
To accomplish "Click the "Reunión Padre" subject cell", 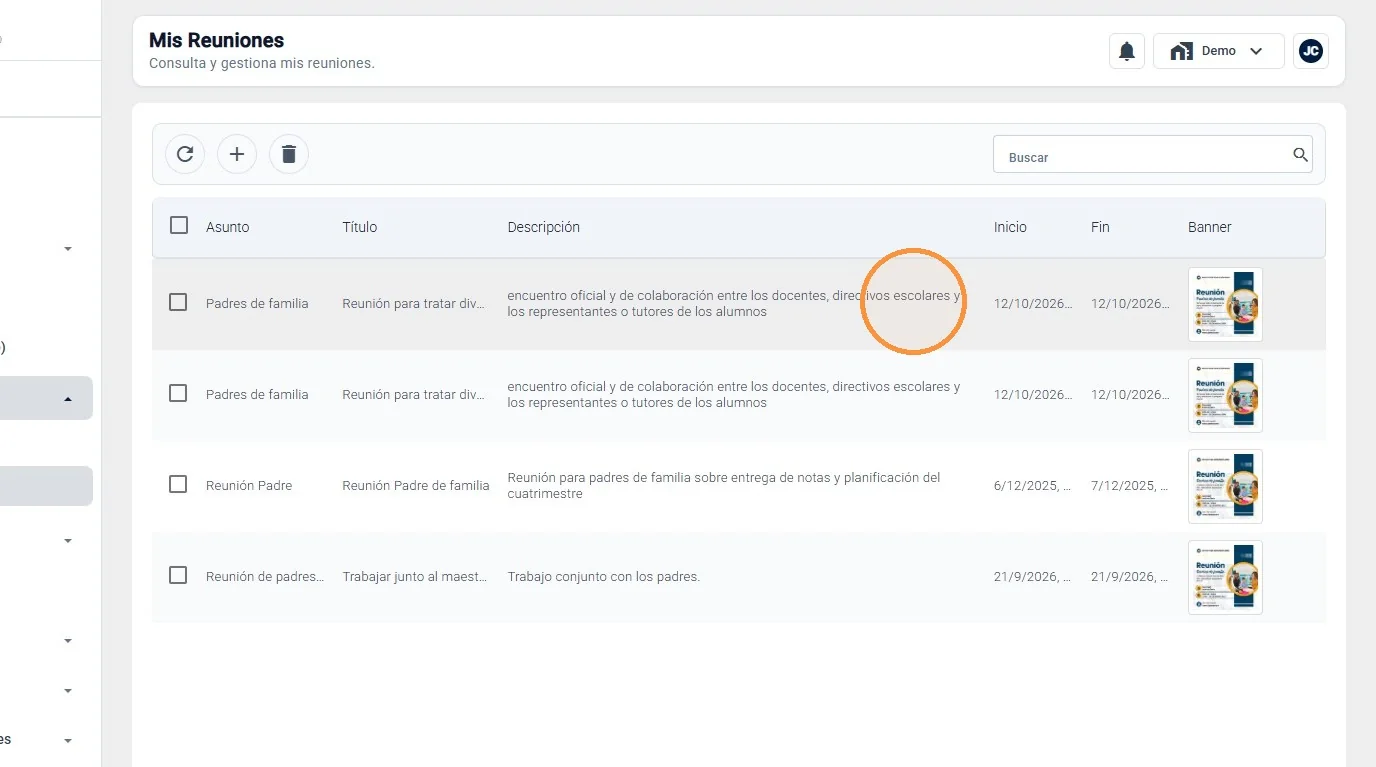I will point(249,486).
